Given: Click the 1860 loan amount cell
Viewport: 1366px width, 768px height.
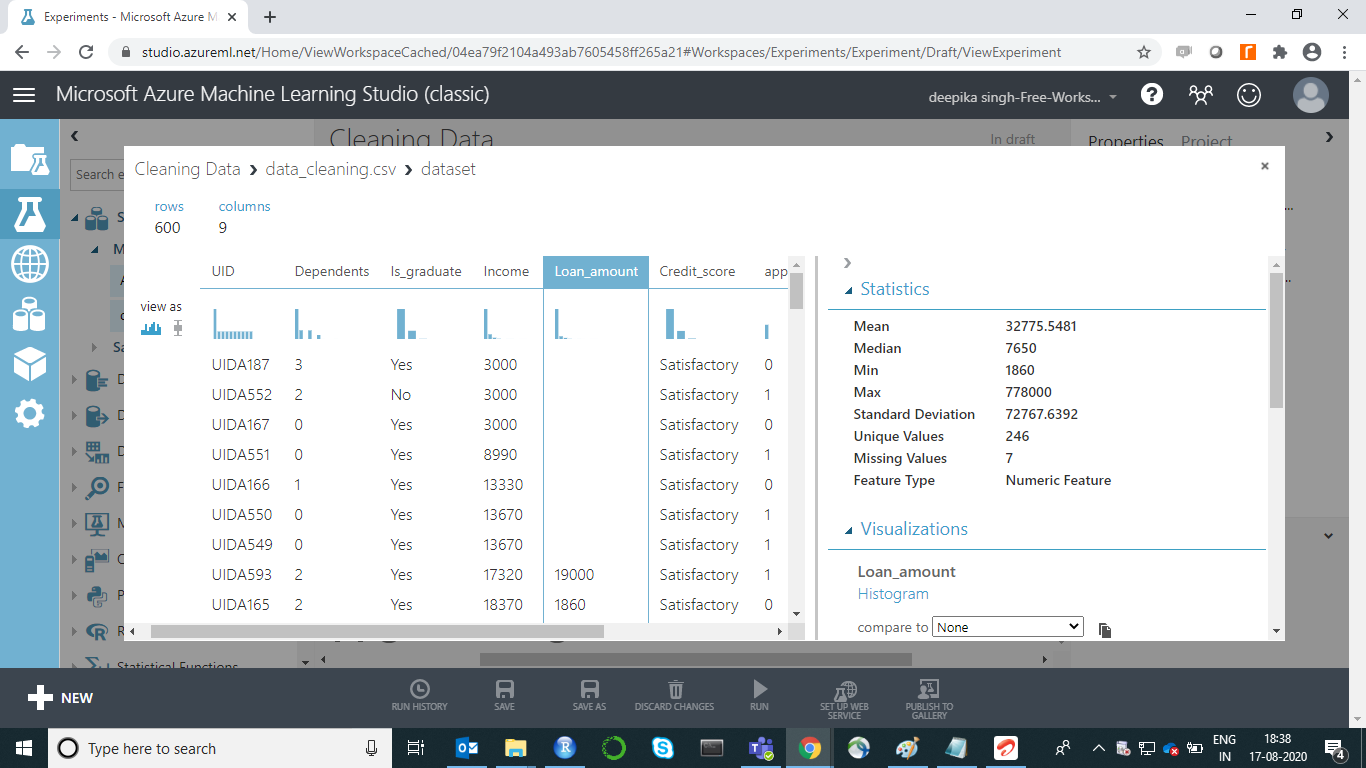Looking at the screenshot, I should click(570, 605).
